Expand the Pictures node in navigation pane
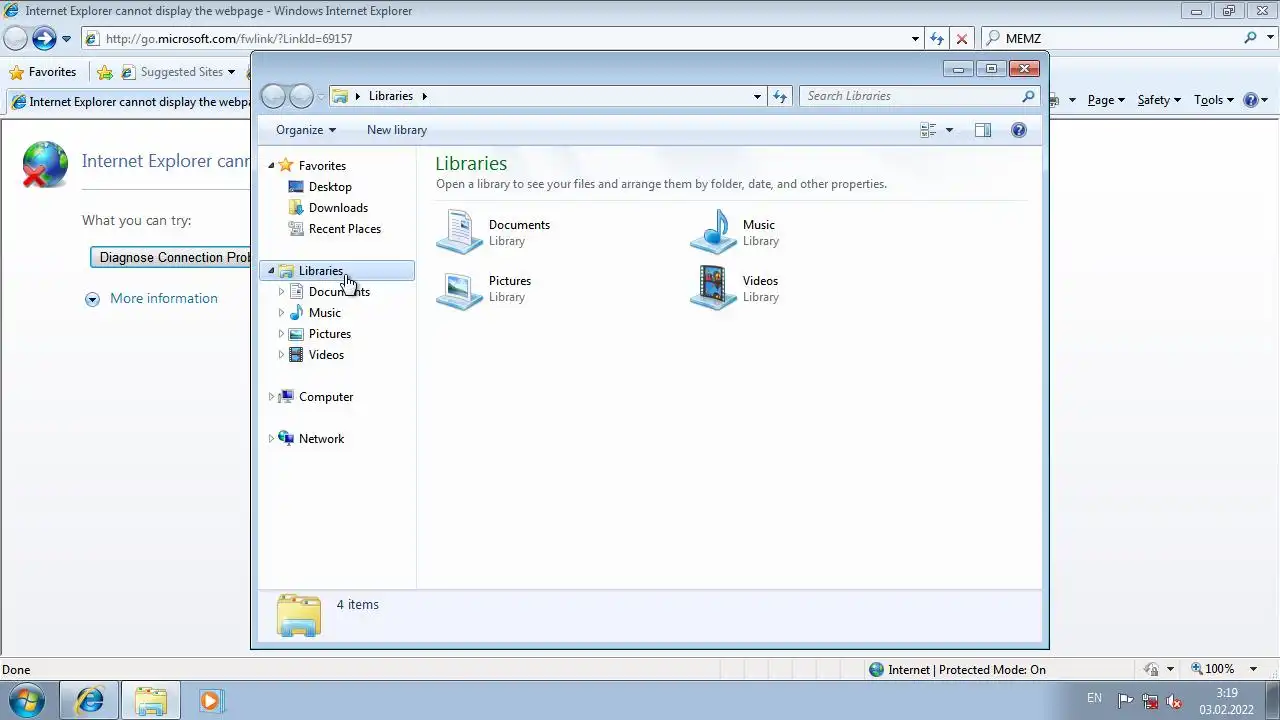This screenshot has width=1280, height=720. click(x=281, y=334)
